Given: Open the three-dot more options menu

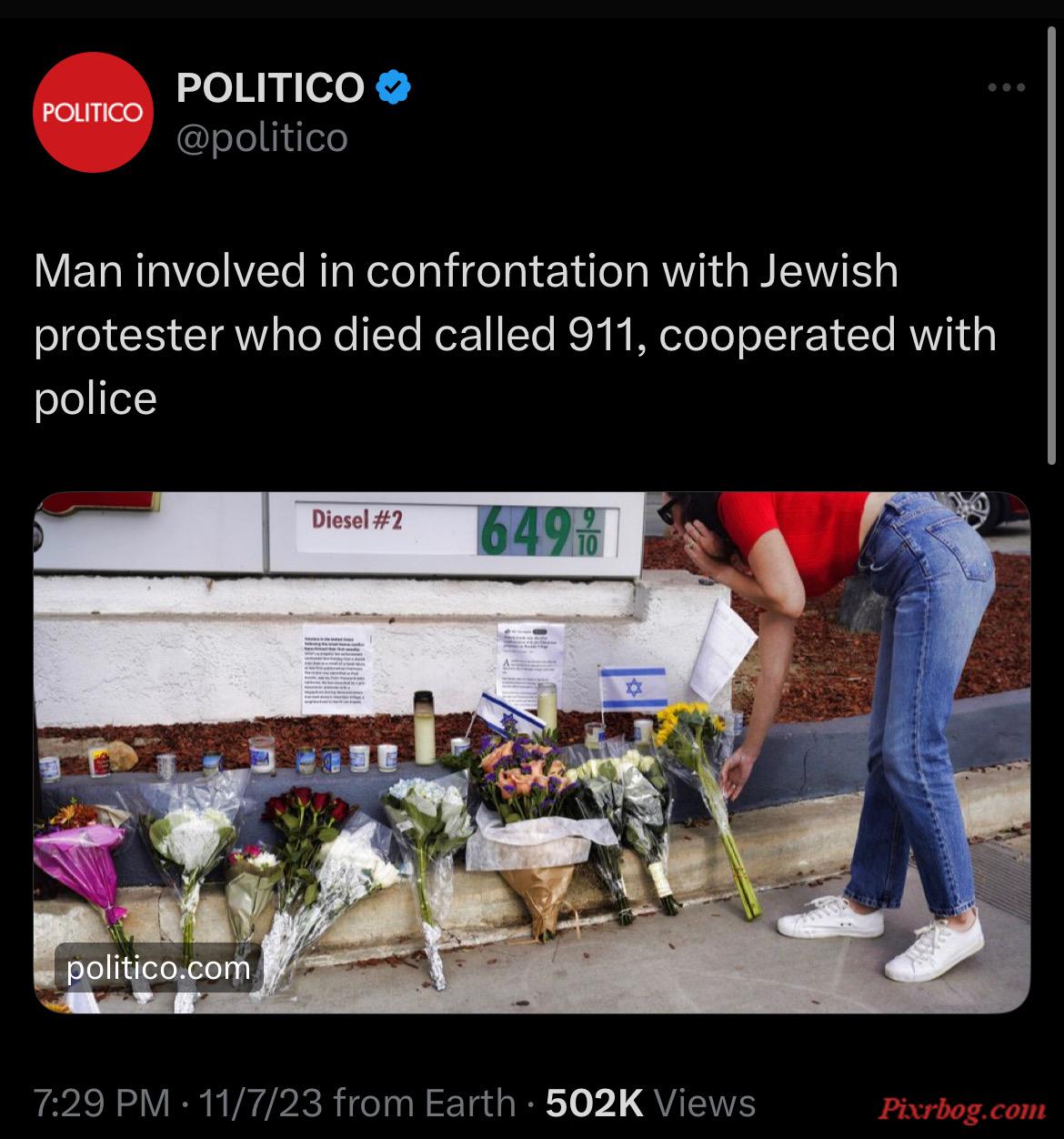Looking at the screenshot, I should [1007, 88].
